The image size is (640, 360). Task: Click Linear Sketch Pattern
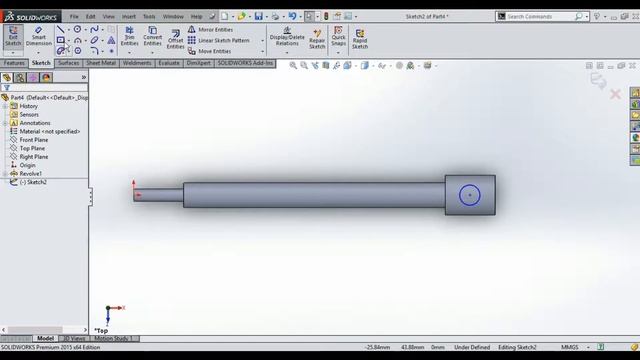(218, 40)
